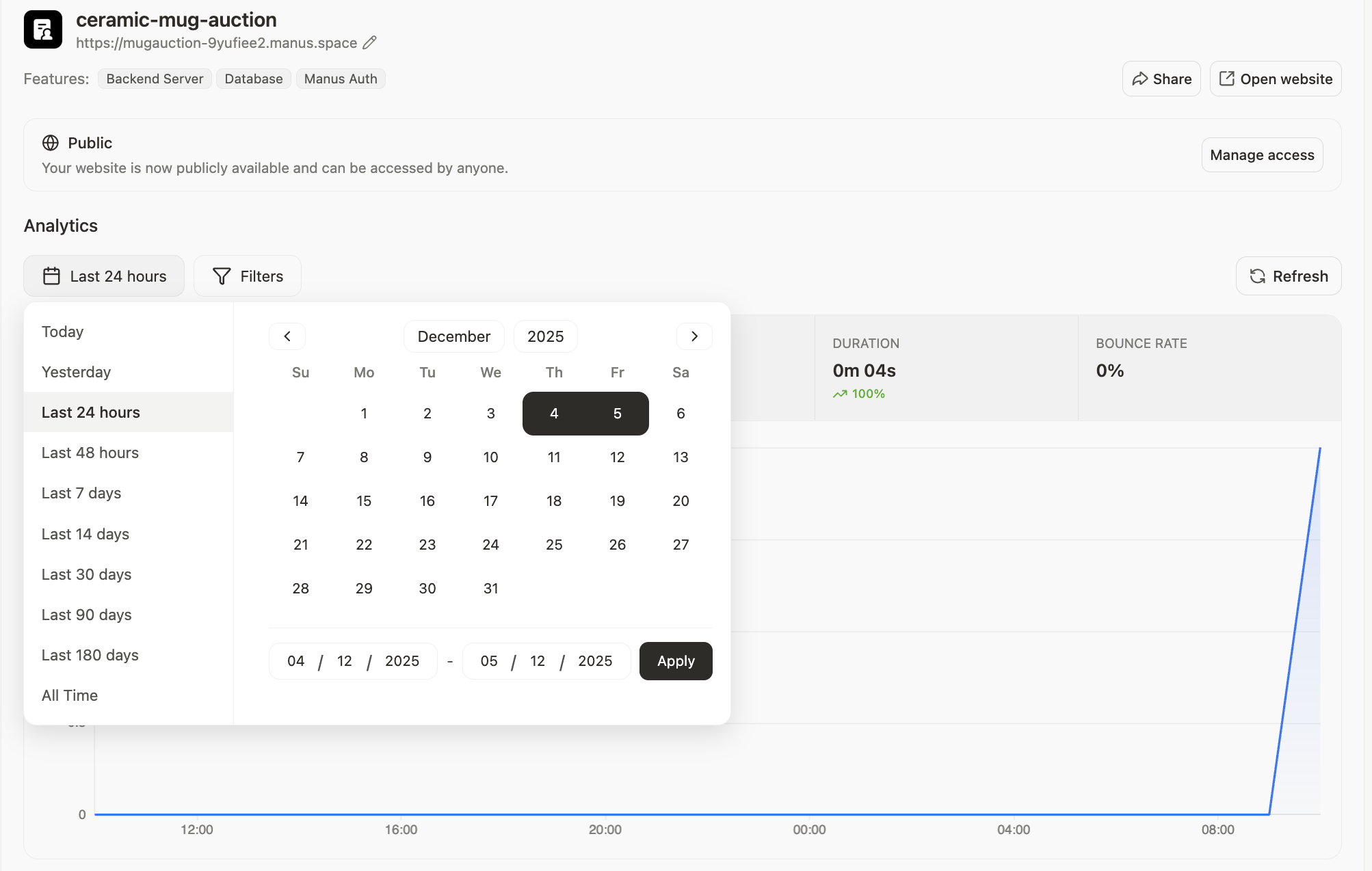This screenshot has width=1372, height=871.
Task: Share the ceramic-mug-auction website
Action: (x=1161, y=79)
